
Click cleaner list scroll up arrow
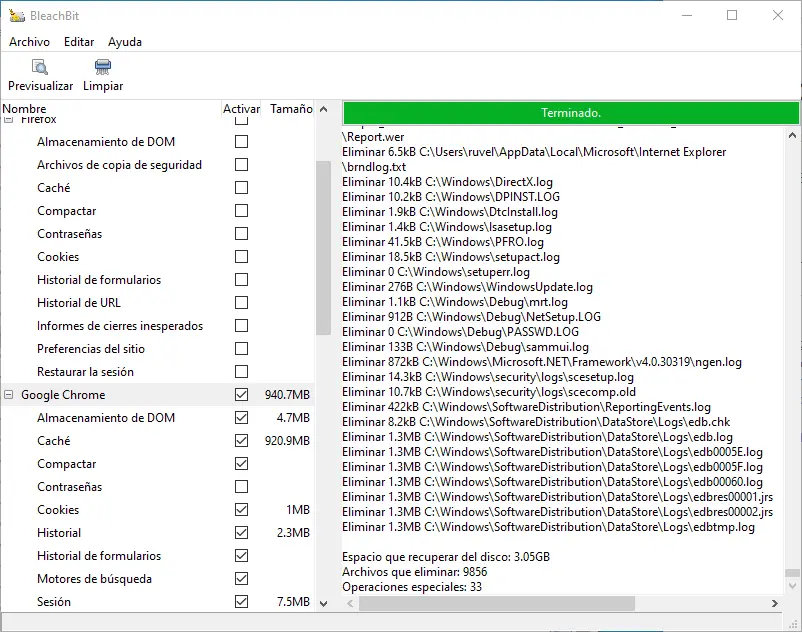(x=323, y=109)
